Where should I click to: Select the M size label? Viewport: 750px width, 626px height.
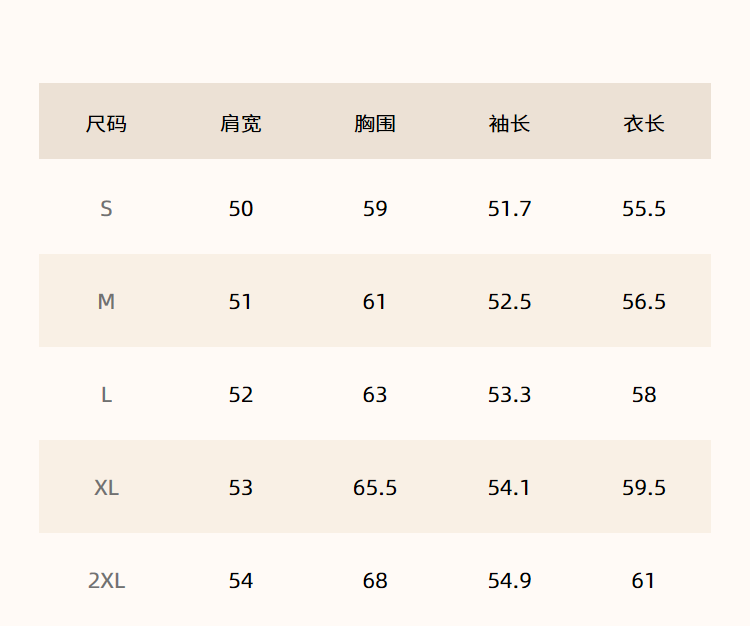point(106,302)
